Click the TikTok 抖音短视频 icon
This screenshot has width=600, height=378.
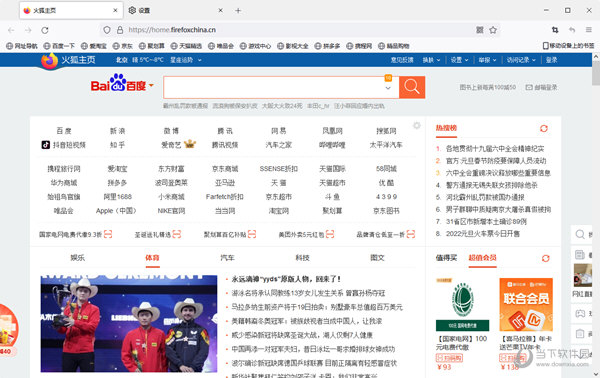(x=46, y=145)
